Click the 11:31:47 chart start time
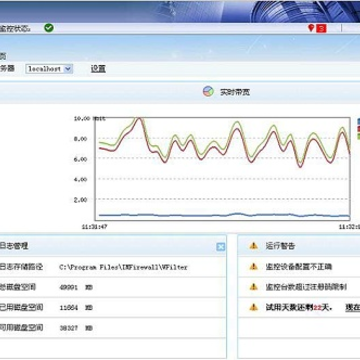360x360 pixels. (95, 227)
